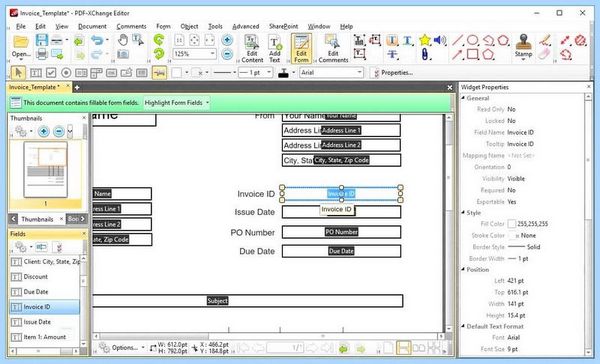Collapse the General section in Widget Properties
This screenshot has width=600, height=364.
[x=463, y=98]
